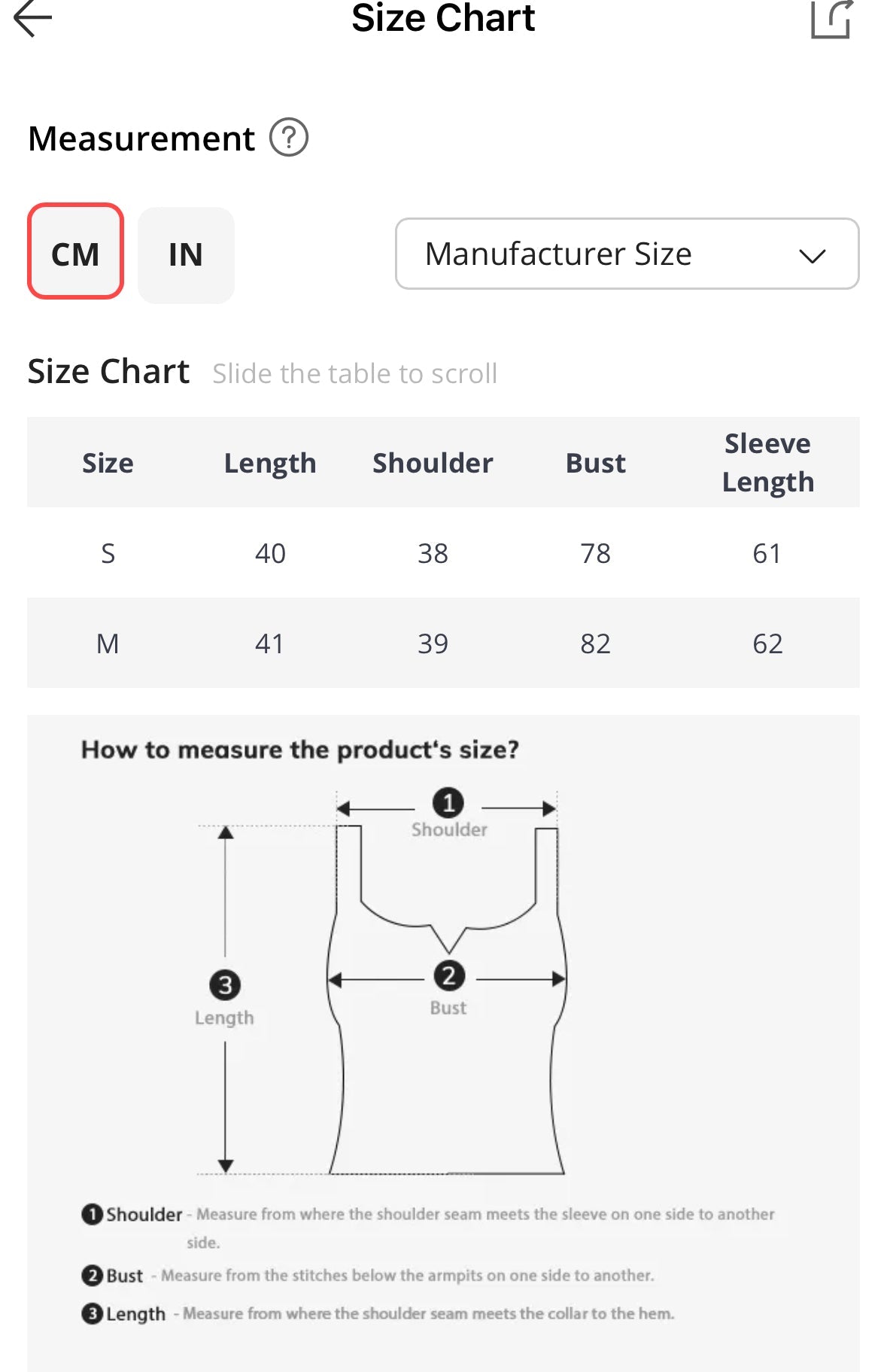Switch measurement units to IN
Viewport: 887px width, 1372px height.
(x=186, y=255)
